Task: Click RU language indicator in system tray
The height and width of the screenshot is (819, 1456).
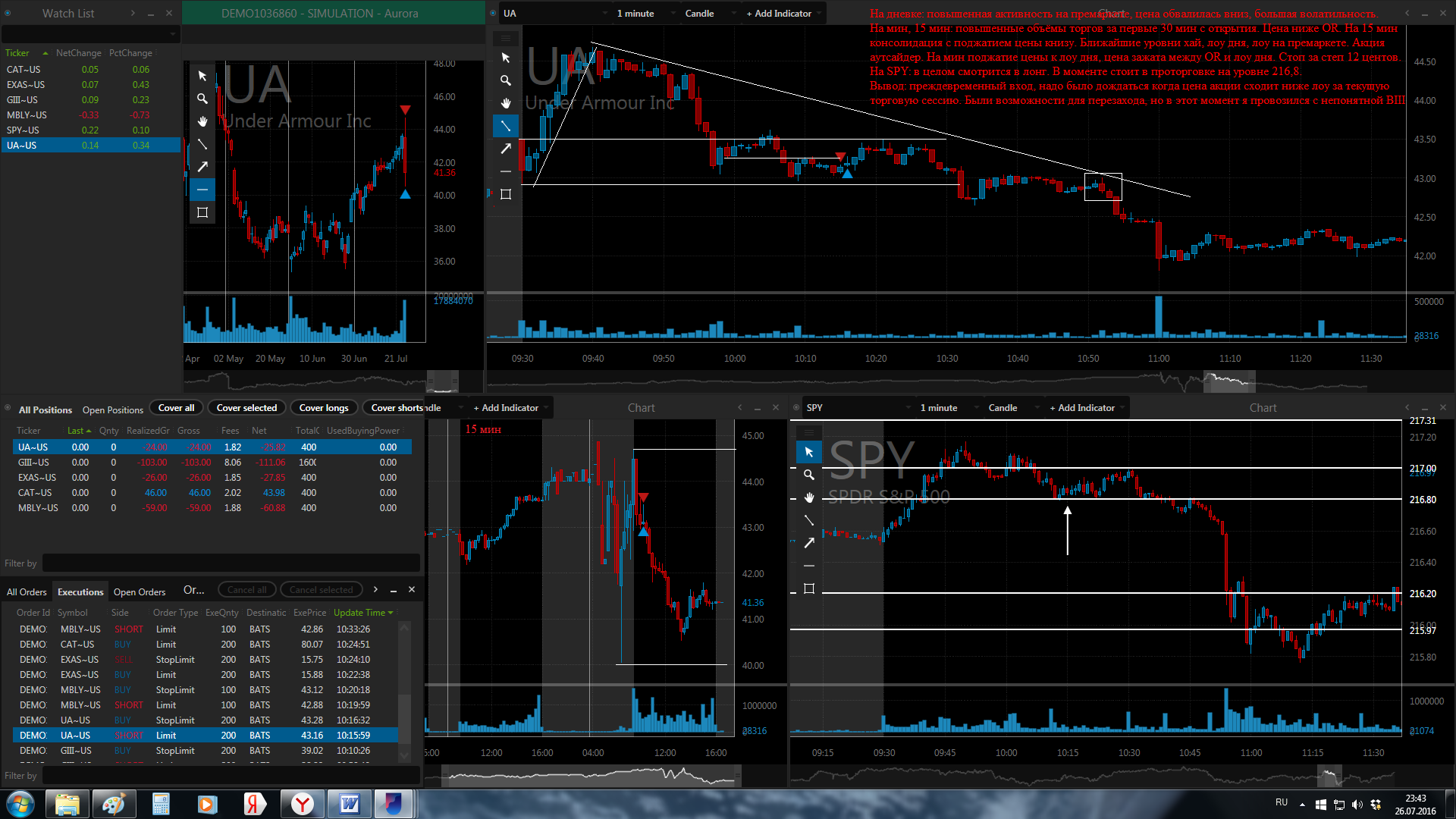Action: coord(1282,802)
